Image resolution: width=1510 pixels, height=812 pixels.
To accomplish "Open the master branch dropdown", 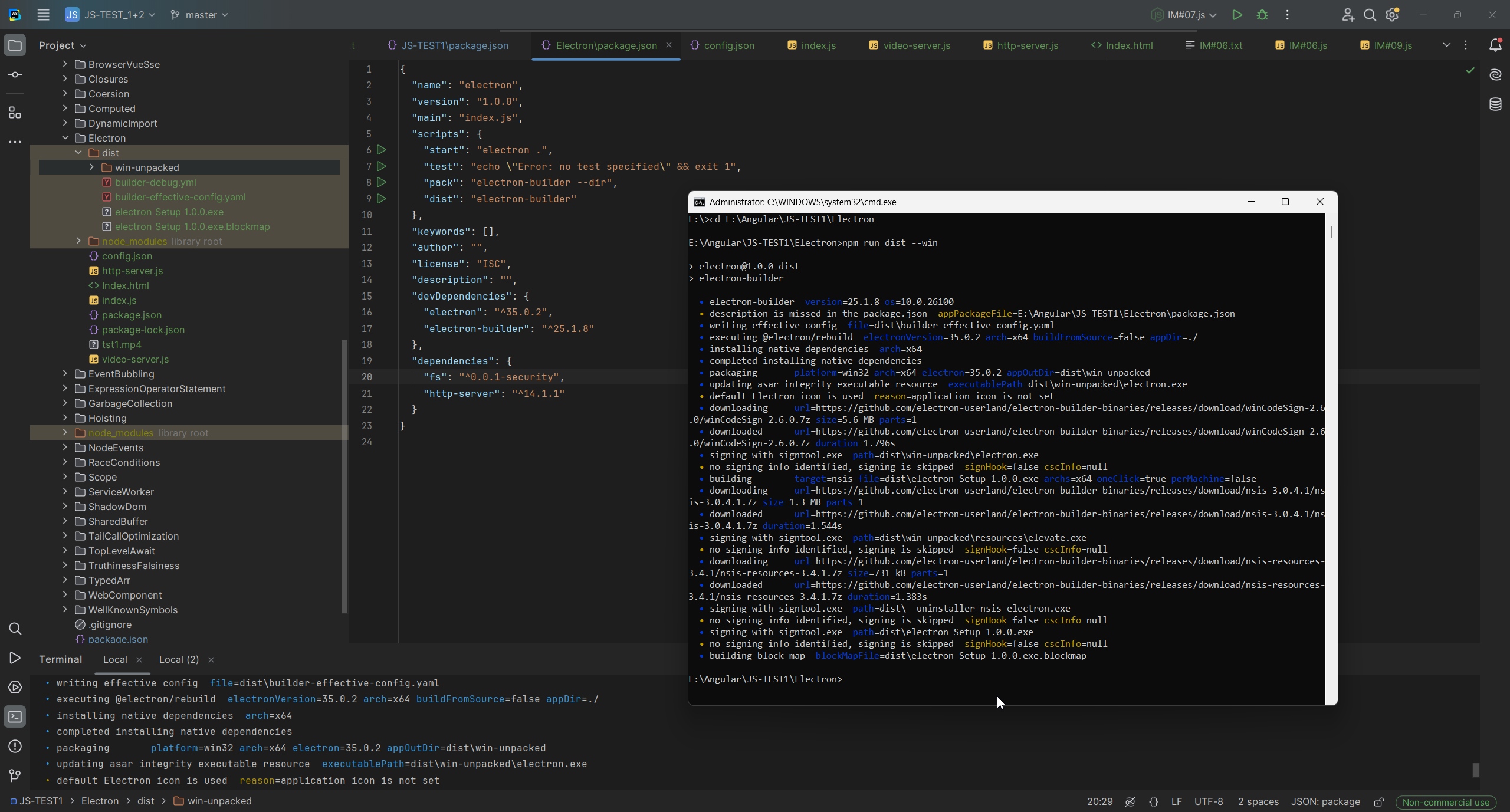I will (199, 15).
